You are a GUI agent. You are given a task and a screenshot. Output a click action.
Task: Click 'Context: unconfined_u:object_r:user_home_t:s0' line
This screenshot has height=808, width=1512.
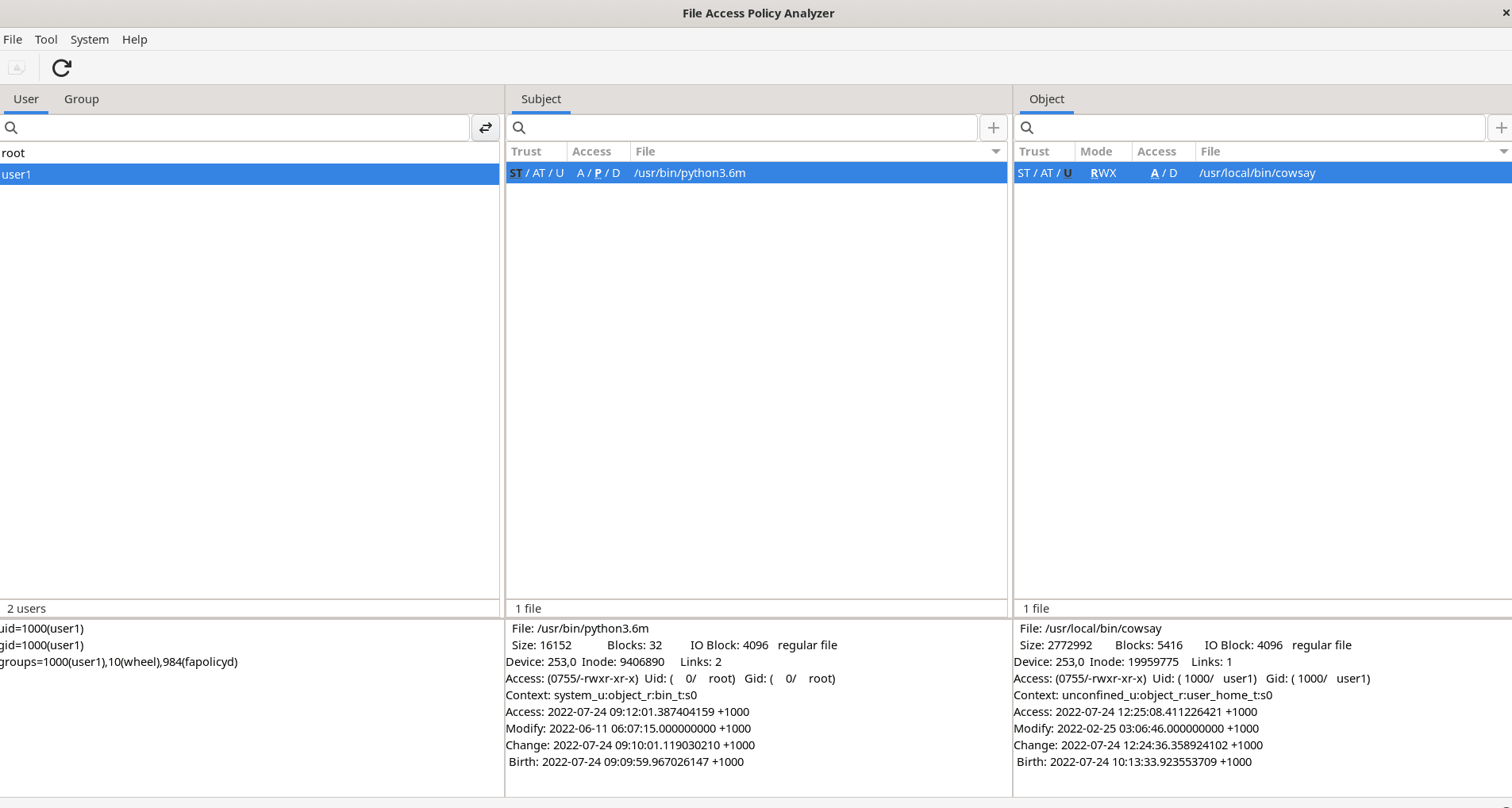click(1143, 695)
